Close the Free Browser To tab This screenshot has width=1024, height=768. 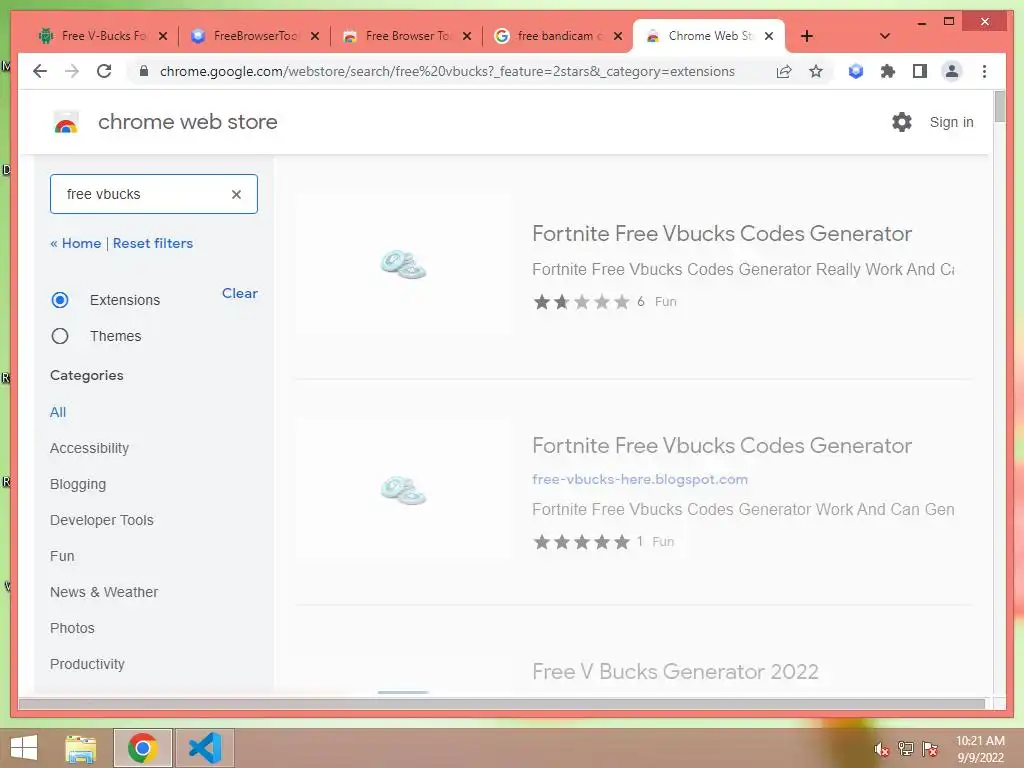coord(467,36)
